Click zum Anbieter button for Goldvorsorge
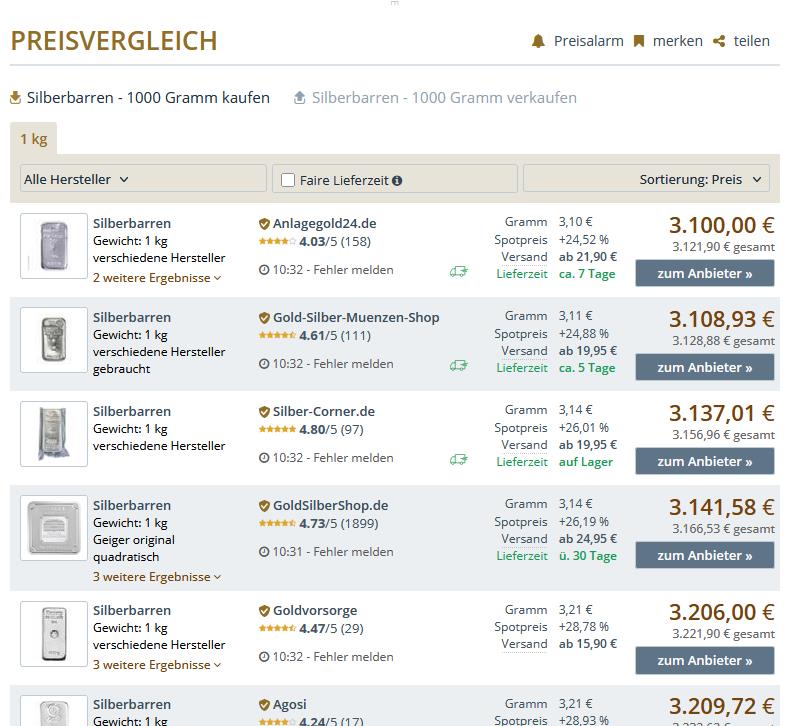The image size is (812, 726). click(x=704, y=660)
